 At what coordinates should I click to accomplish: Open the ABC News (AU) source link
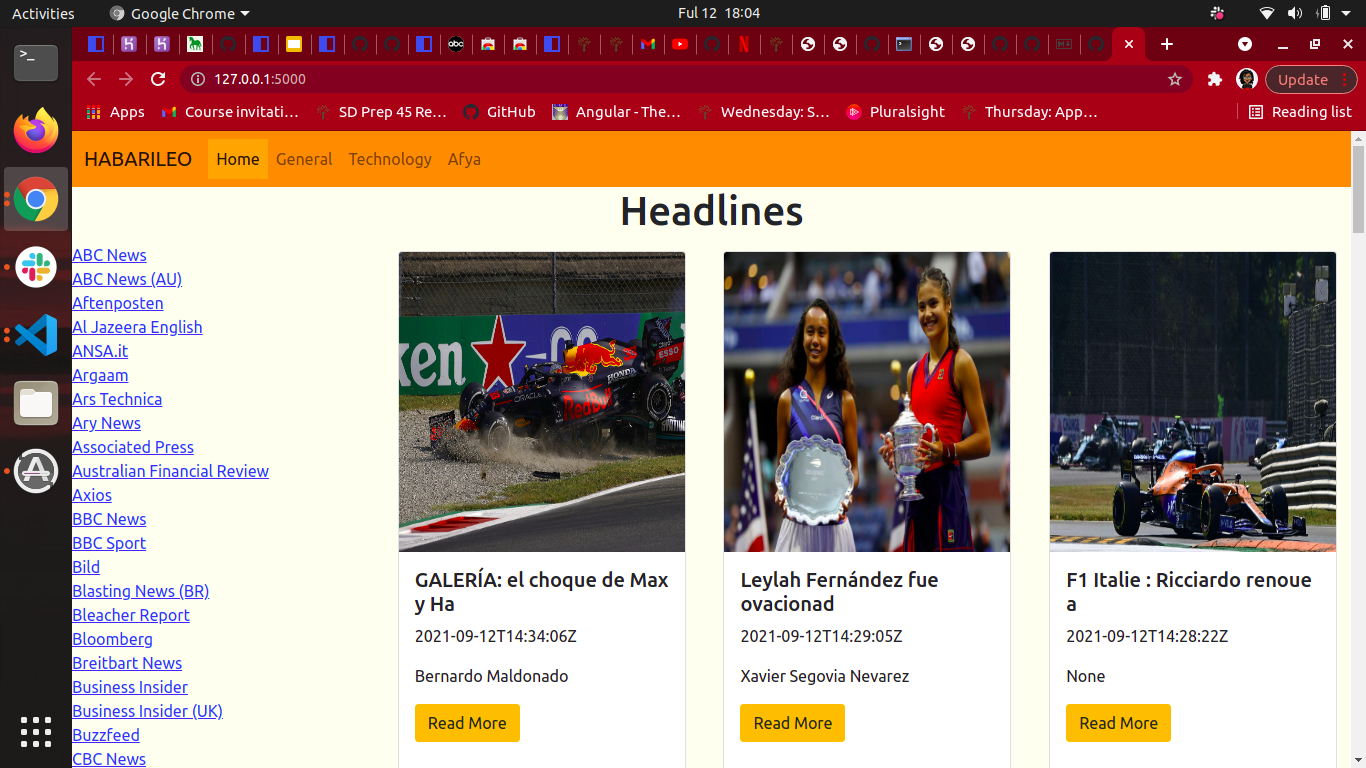(127, 279)
